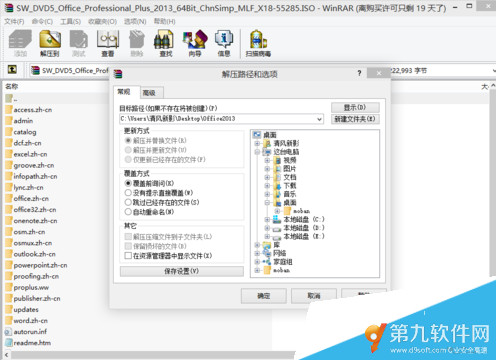Expand the 库 tree node

257,245
